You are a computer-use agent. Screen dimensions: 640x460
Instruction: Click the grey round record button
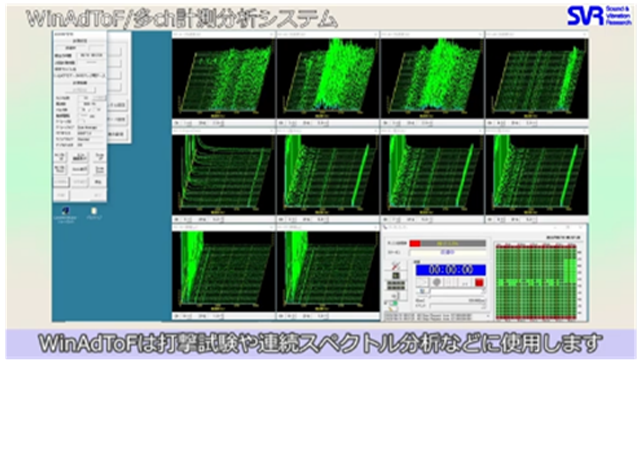click(437, 282)
